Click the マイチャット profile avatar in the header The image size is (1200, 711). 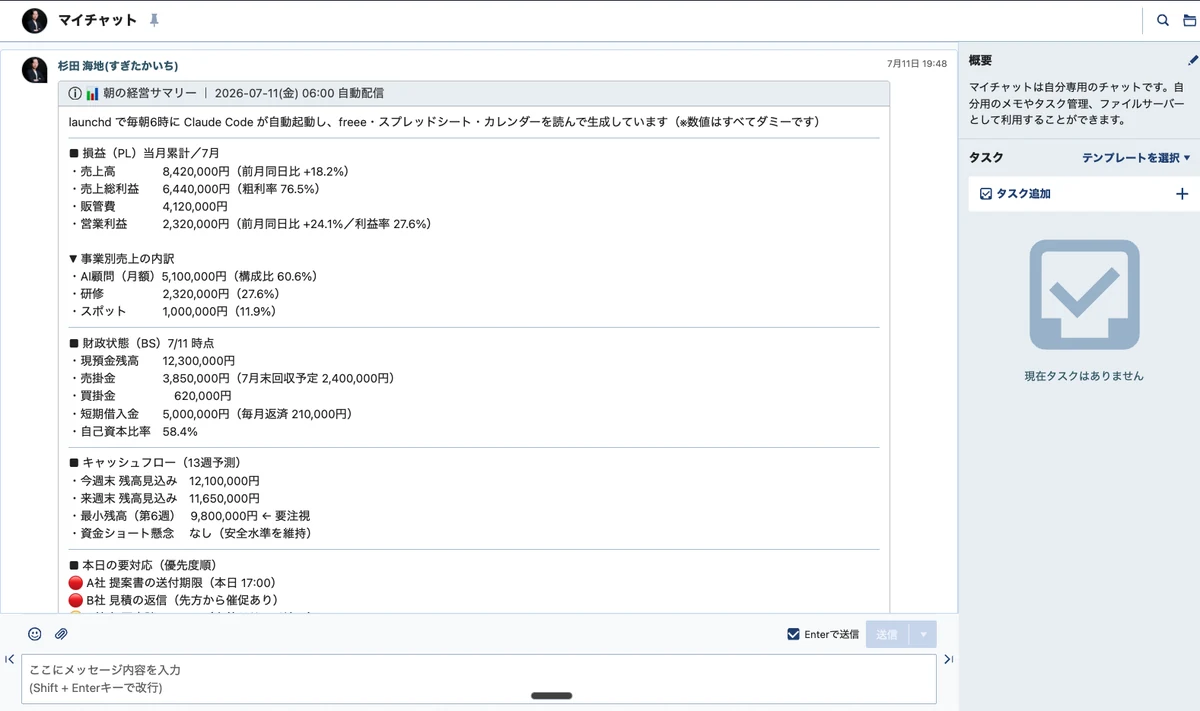pyautogui.click(x=34, y=20)
